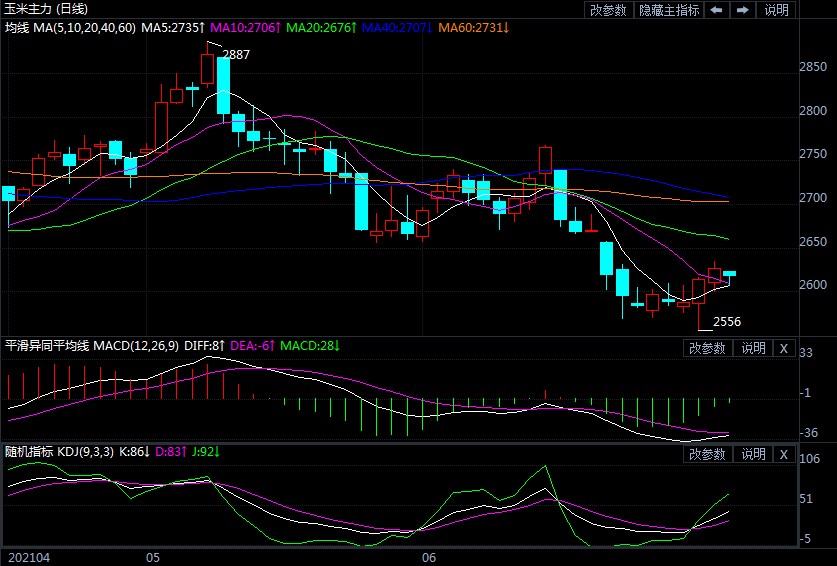Viewport: 837px width, 566px height.
Task: Open 说明 for the main chart
Action: click(x=776, y=10)
